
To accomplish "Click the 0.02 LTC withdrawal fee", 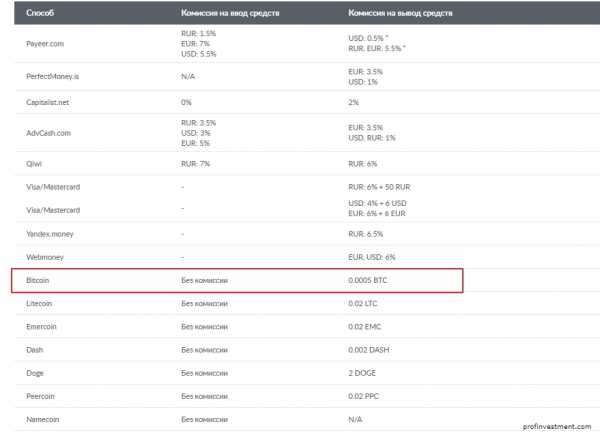I will point(362,303).
